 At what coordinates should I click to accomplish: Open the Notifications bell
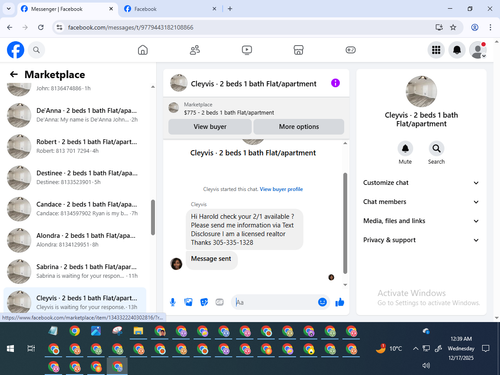457,50
